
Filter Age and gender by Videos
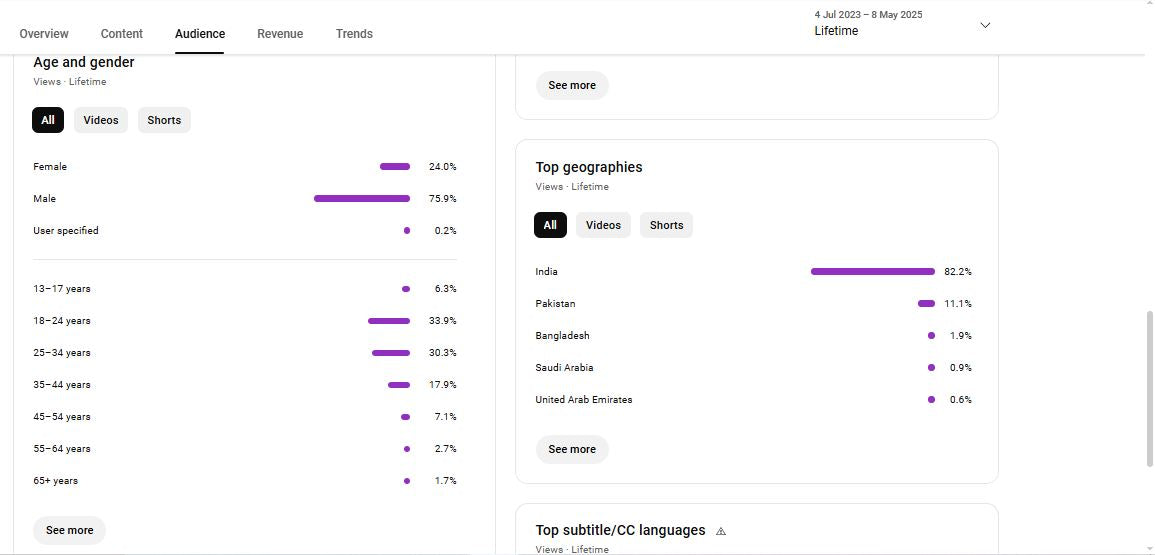click(101, 120)
